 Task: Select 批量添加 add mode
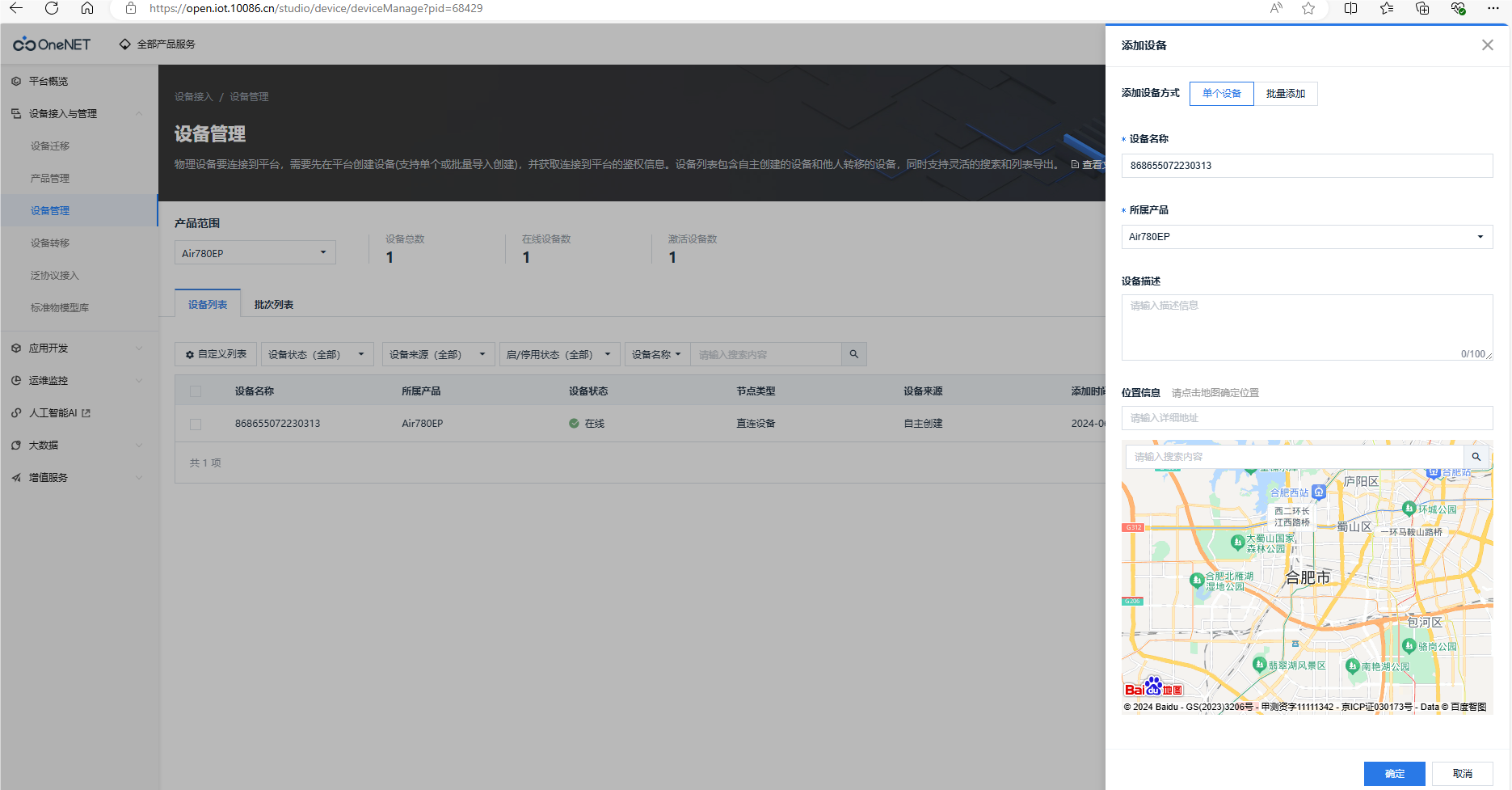(1286, 94)
